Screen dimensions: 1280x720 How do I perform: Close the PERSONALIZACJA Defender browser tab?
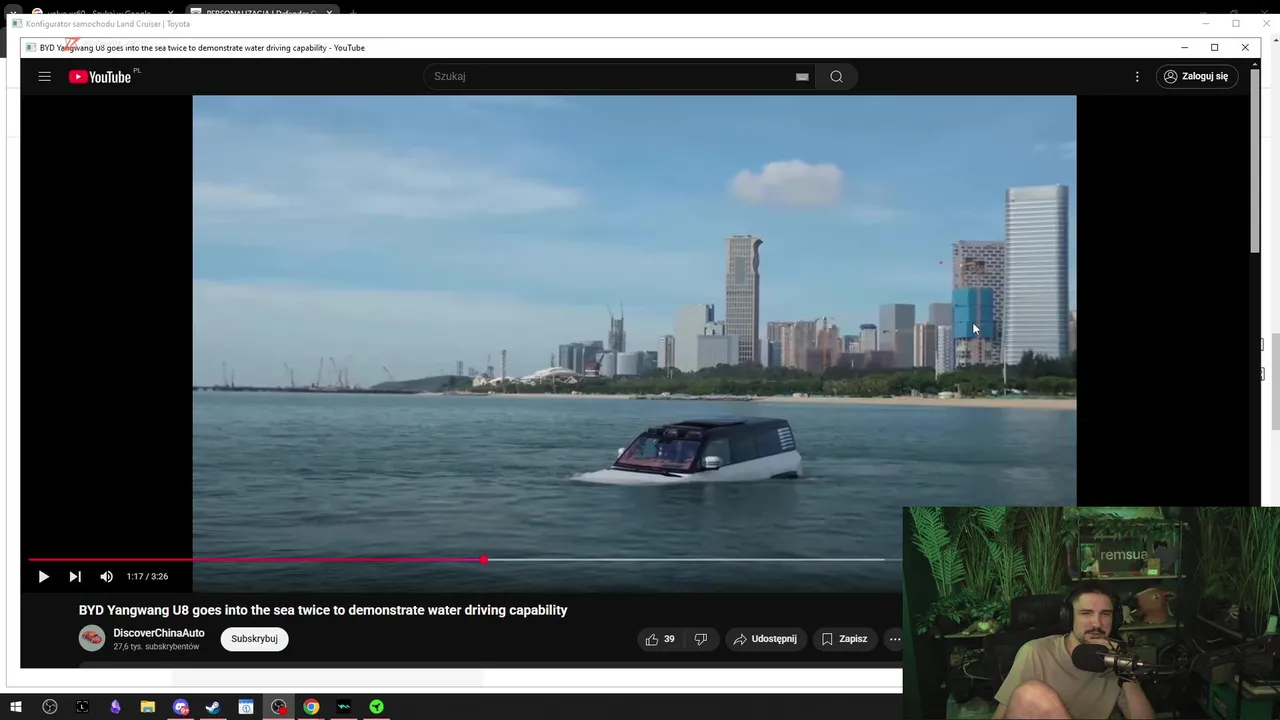[328, 13]
